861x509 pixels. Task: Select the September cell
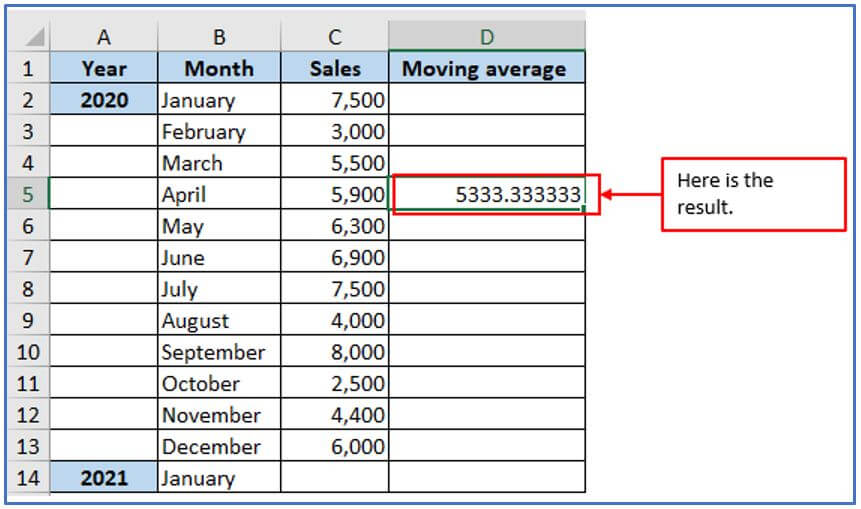click(x=219, y=351)
